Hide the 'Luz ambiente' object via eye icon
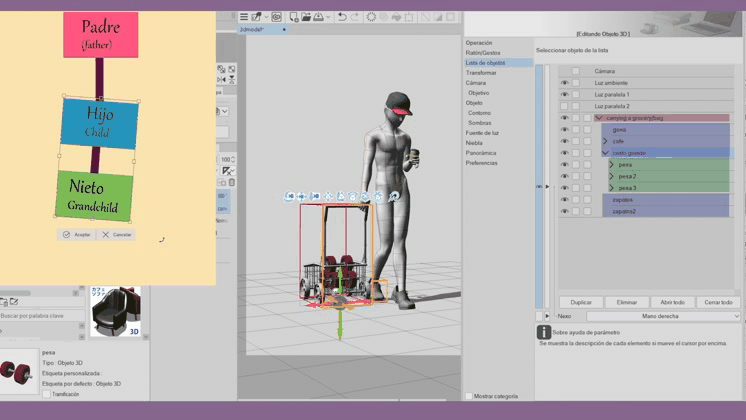Viewport: 746px width, 420px height. (564, 83)
